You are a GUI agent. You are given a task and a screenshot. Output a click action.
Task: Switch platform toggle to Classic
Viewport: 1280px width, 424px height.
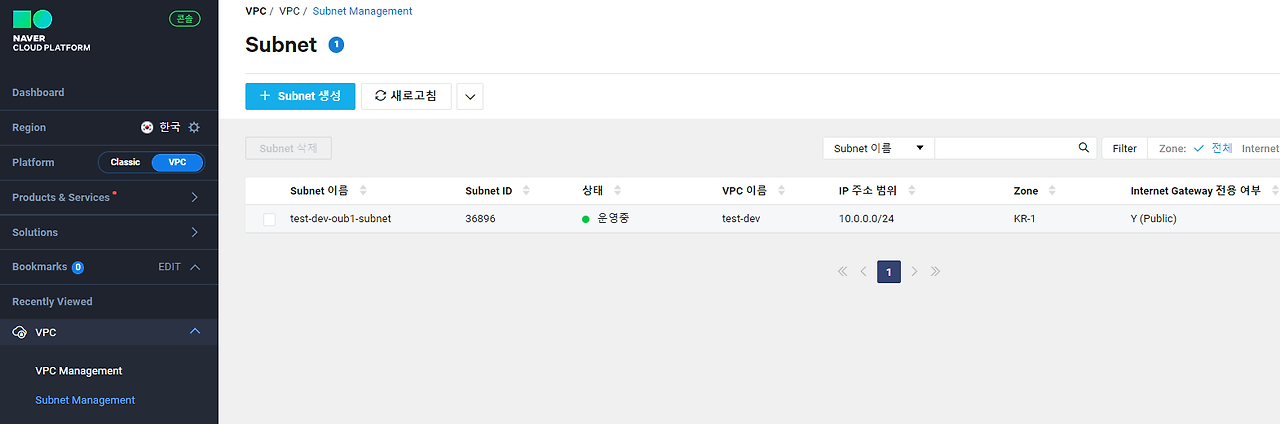[x=125, y=162]
